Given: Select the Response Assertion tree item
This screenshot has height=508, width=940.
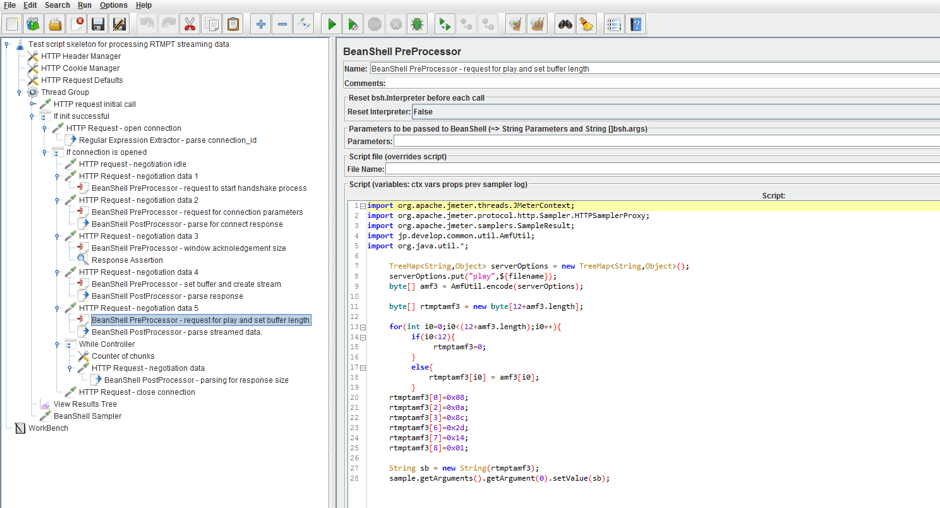Looking at the screenshot, I should coord(127,260).
